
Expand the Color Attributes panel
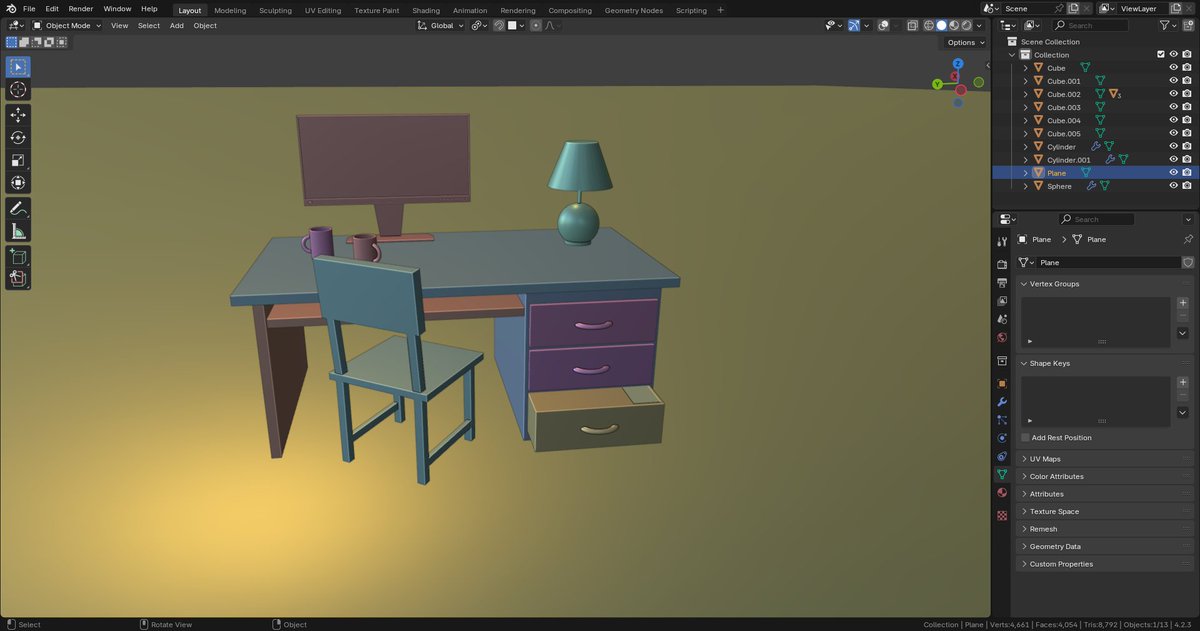point(1105,476)
